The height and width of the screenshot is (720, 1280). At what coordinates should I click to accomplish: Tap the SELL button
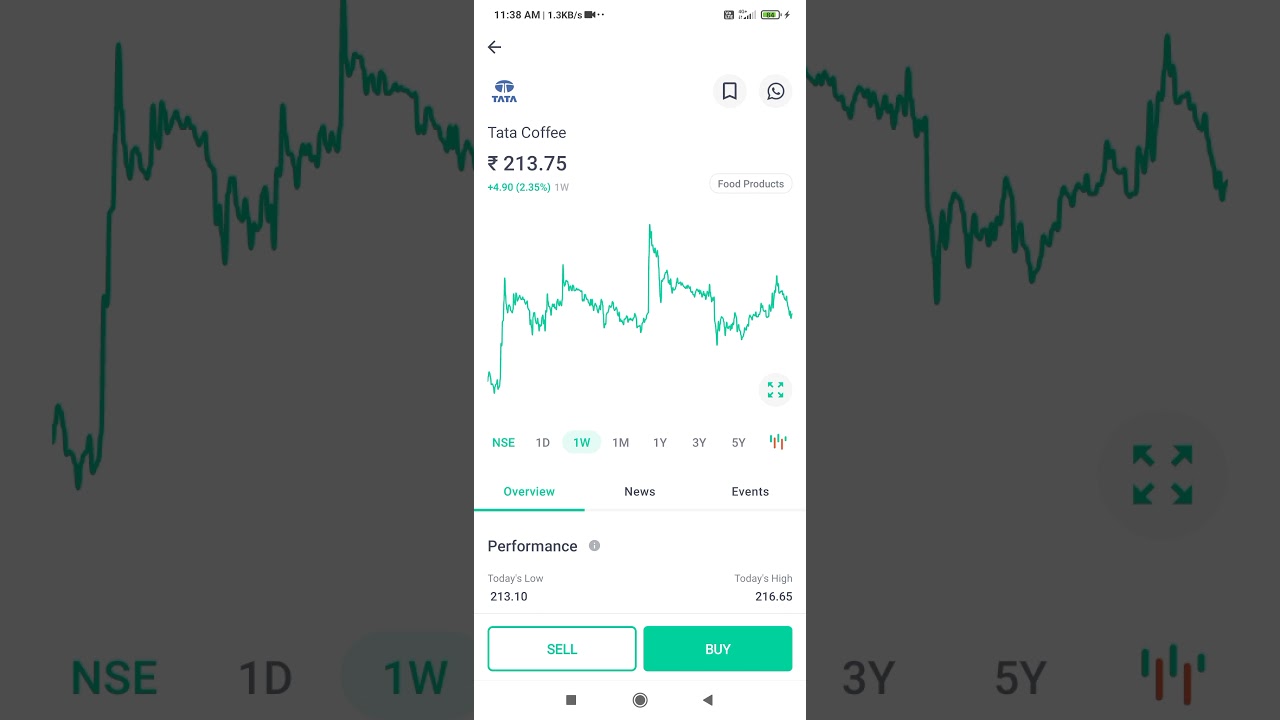[x=562, y=649]
